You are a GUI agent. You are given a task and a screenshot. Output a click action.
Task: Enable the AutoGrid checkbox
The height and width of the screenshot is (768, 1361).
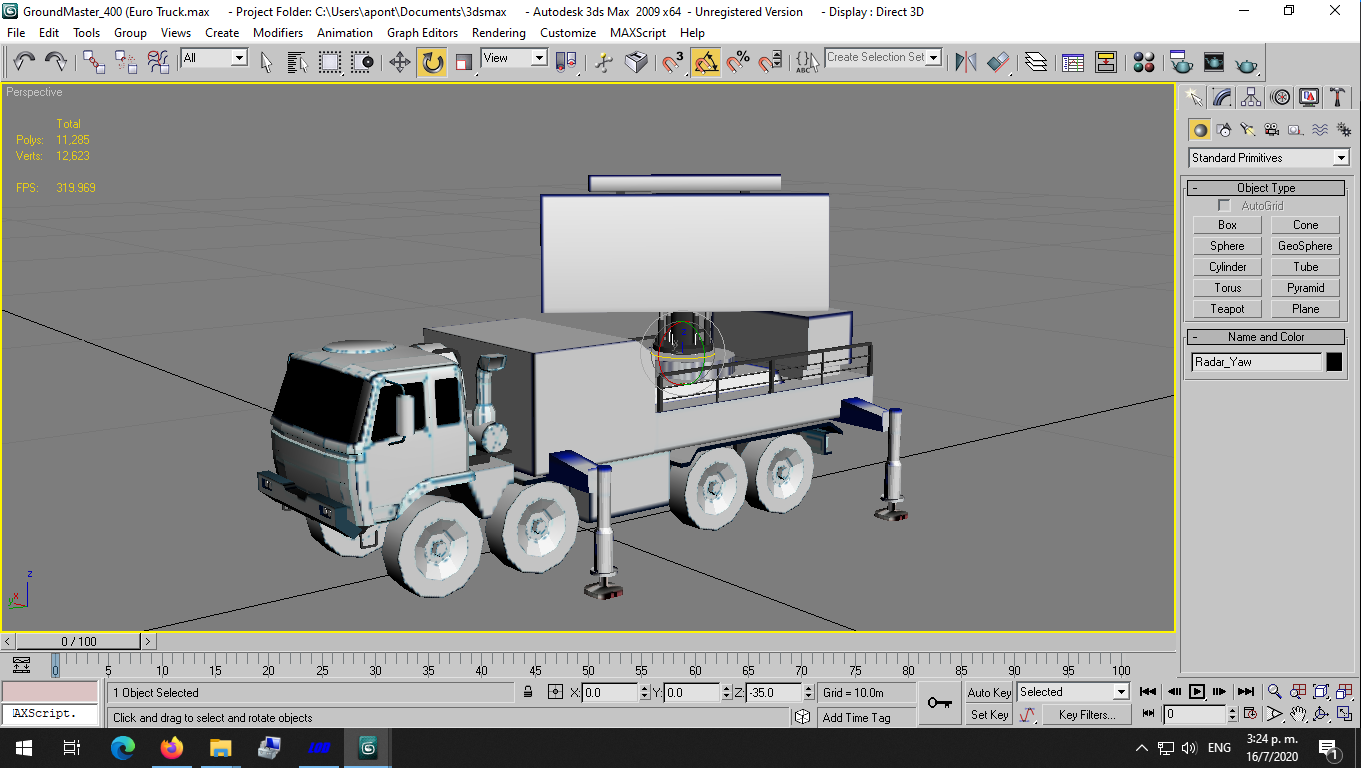point(1224,205)
